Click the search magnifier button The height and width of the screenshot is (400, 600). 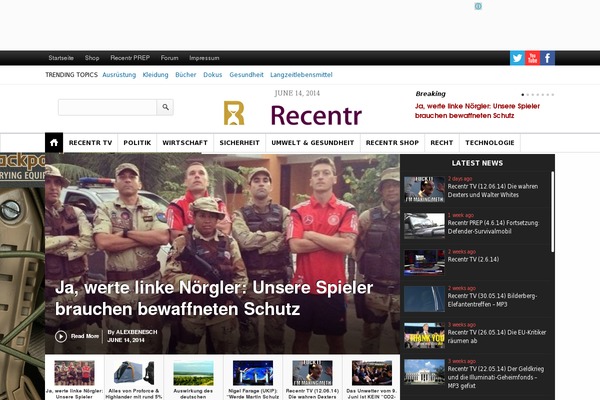coord(165,107)
